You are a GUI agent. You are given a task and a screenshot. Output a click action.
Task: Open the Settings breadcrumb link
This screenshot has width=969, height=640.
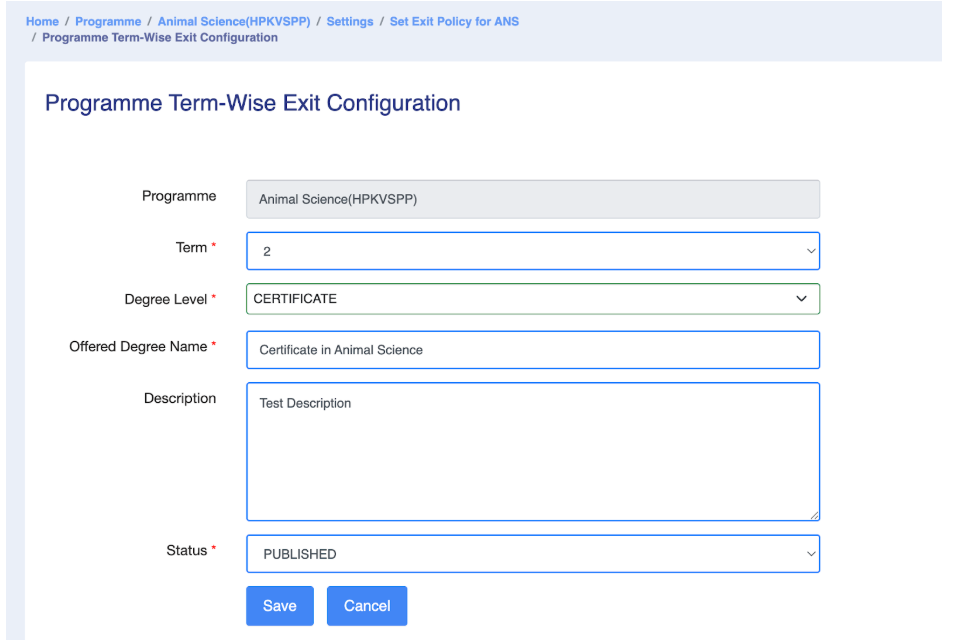pos(349,21)
